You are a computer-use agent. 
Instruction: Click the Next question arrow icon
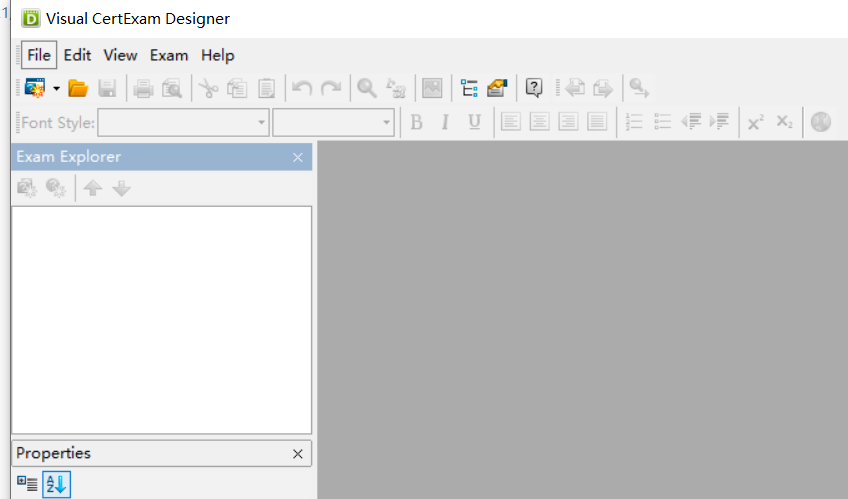pos(603,88)
